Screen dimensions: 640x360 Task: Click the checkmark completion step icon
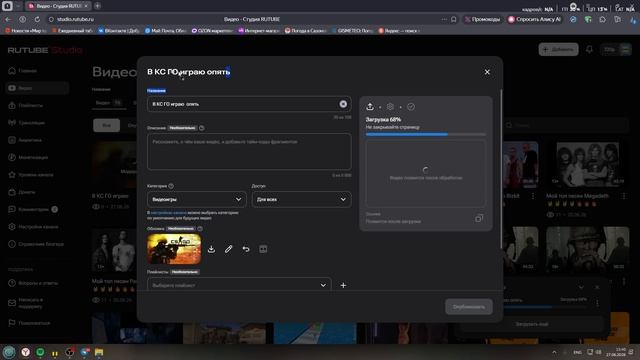point(411,107)
